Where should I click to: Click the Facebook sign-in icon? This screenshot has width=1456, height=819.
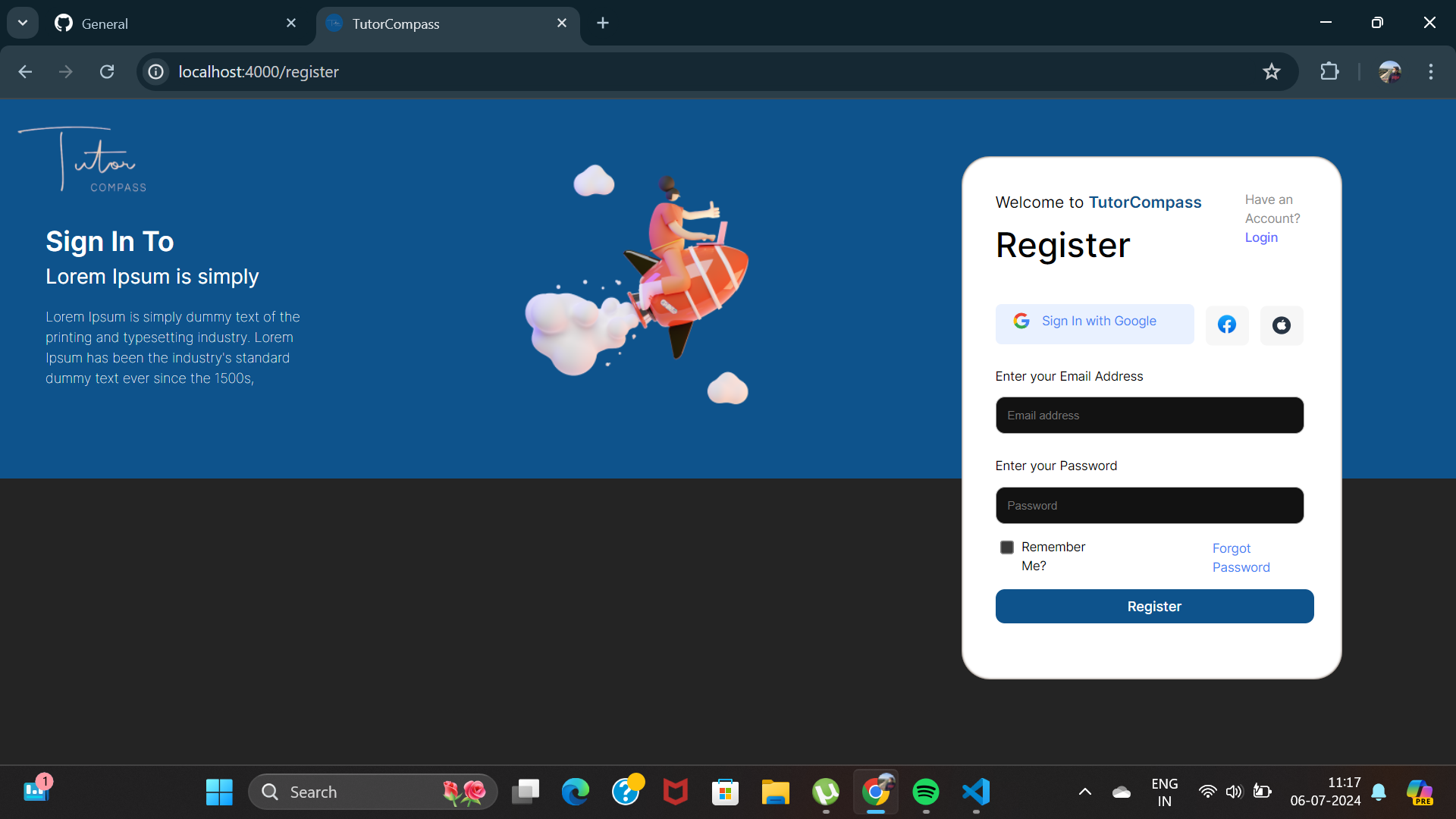(x=1226, y=325)
